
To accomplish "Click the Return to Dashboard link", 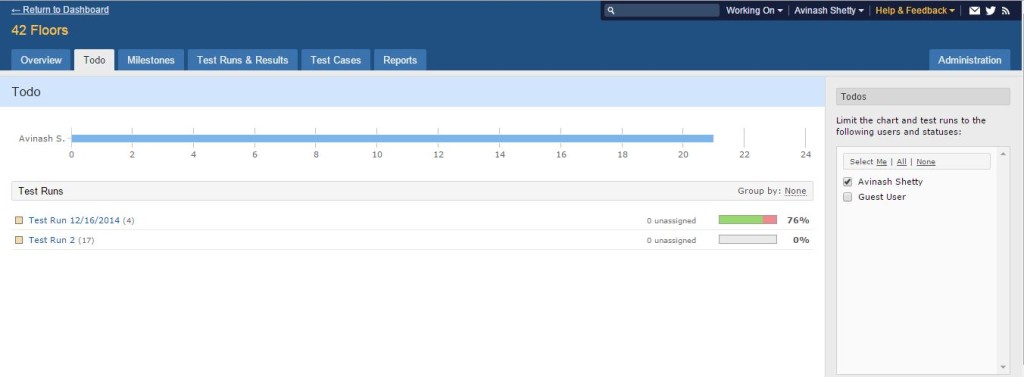I will (60, 10).
